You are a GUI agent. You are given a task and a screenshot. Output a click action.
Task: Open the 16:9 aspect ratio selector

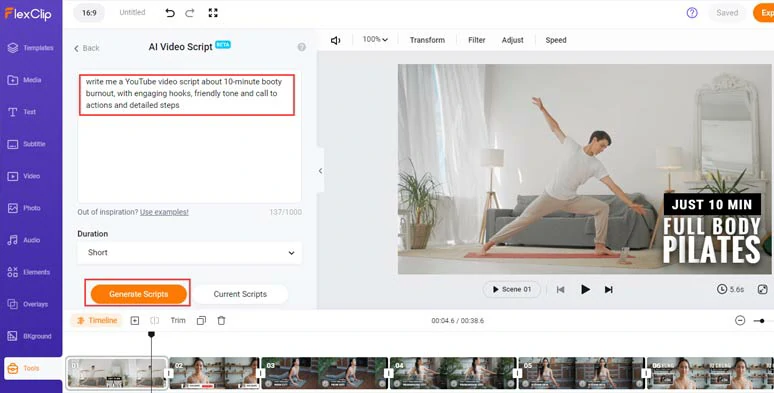click(x=89, y=13)
